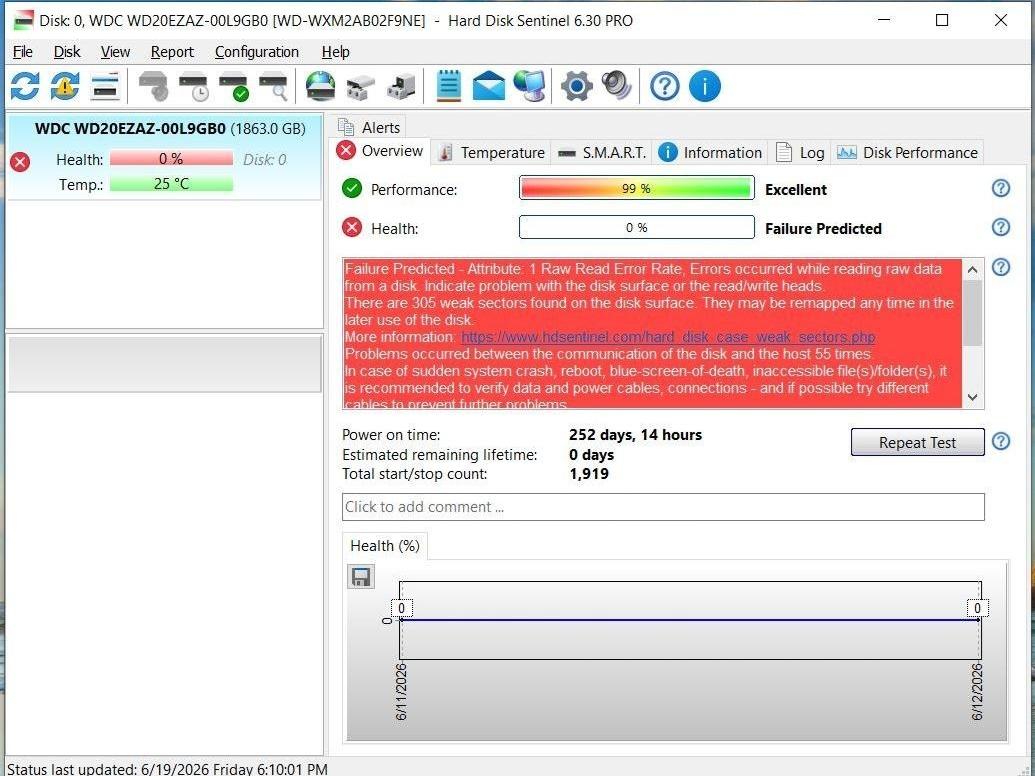
Task: Click the Status last updated status bar text
Action: [167, 769]
